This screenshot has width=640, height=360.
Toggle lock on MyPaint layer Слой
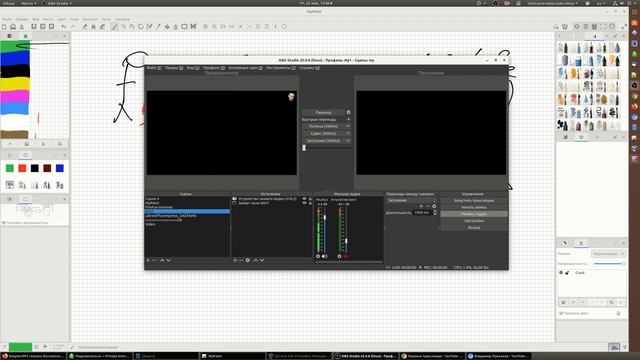click(567, 273)
